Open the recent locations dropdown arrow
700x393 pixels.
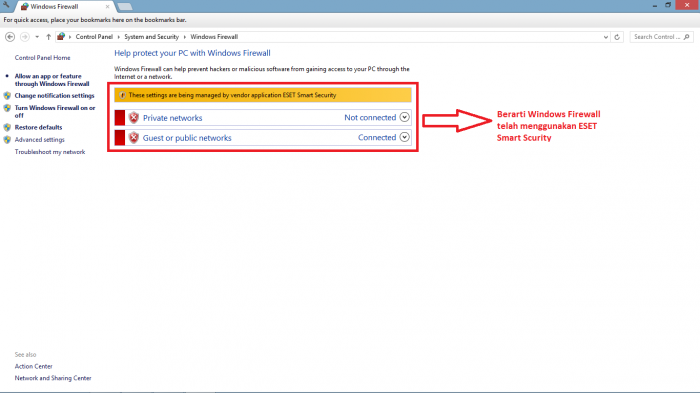point(37,37)
